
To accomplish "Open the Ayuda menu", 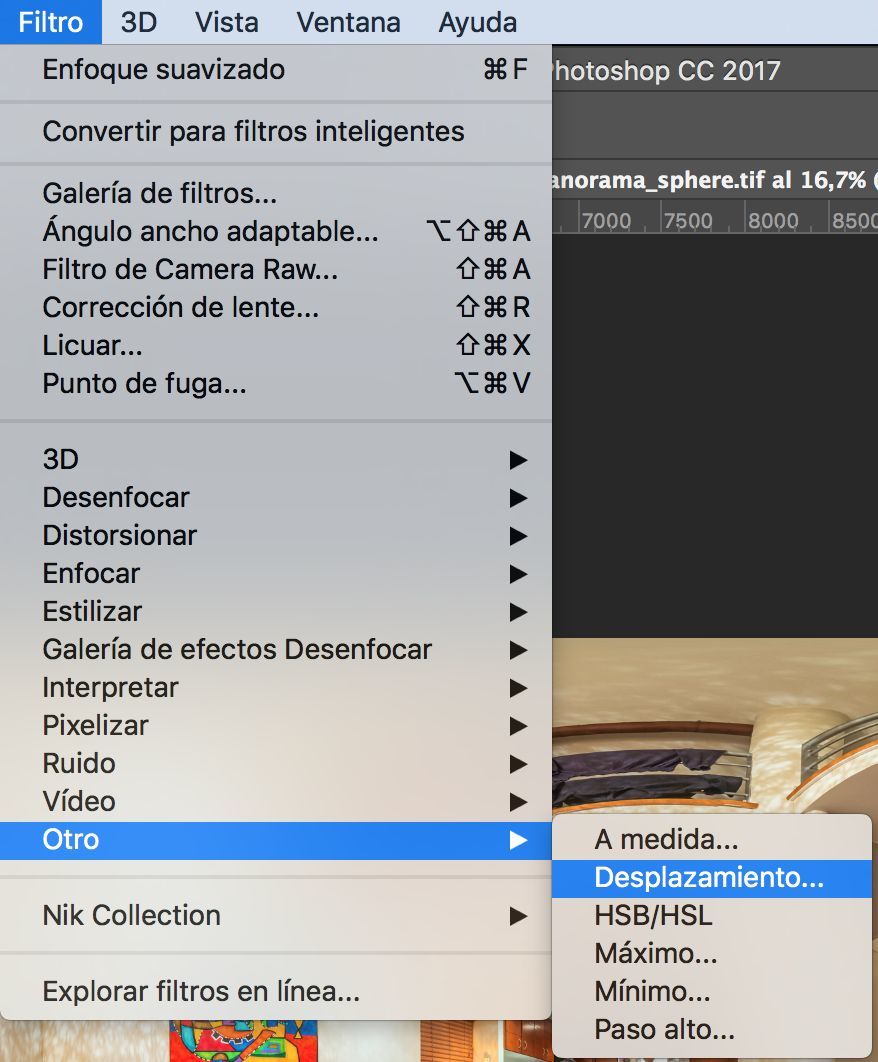I will (x=478, y=22).
